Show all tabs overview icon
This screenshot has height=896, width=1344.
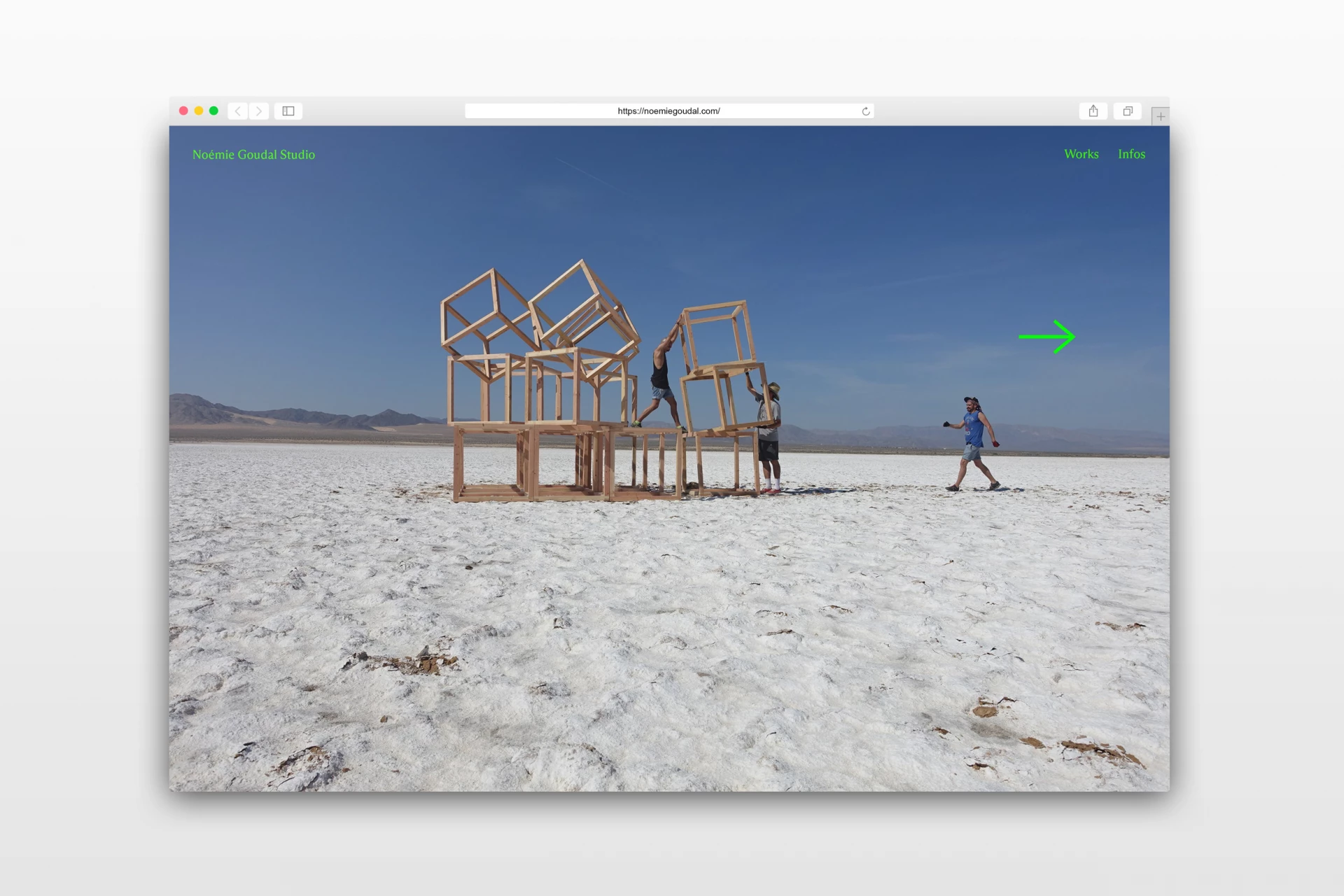(1128, 111)
